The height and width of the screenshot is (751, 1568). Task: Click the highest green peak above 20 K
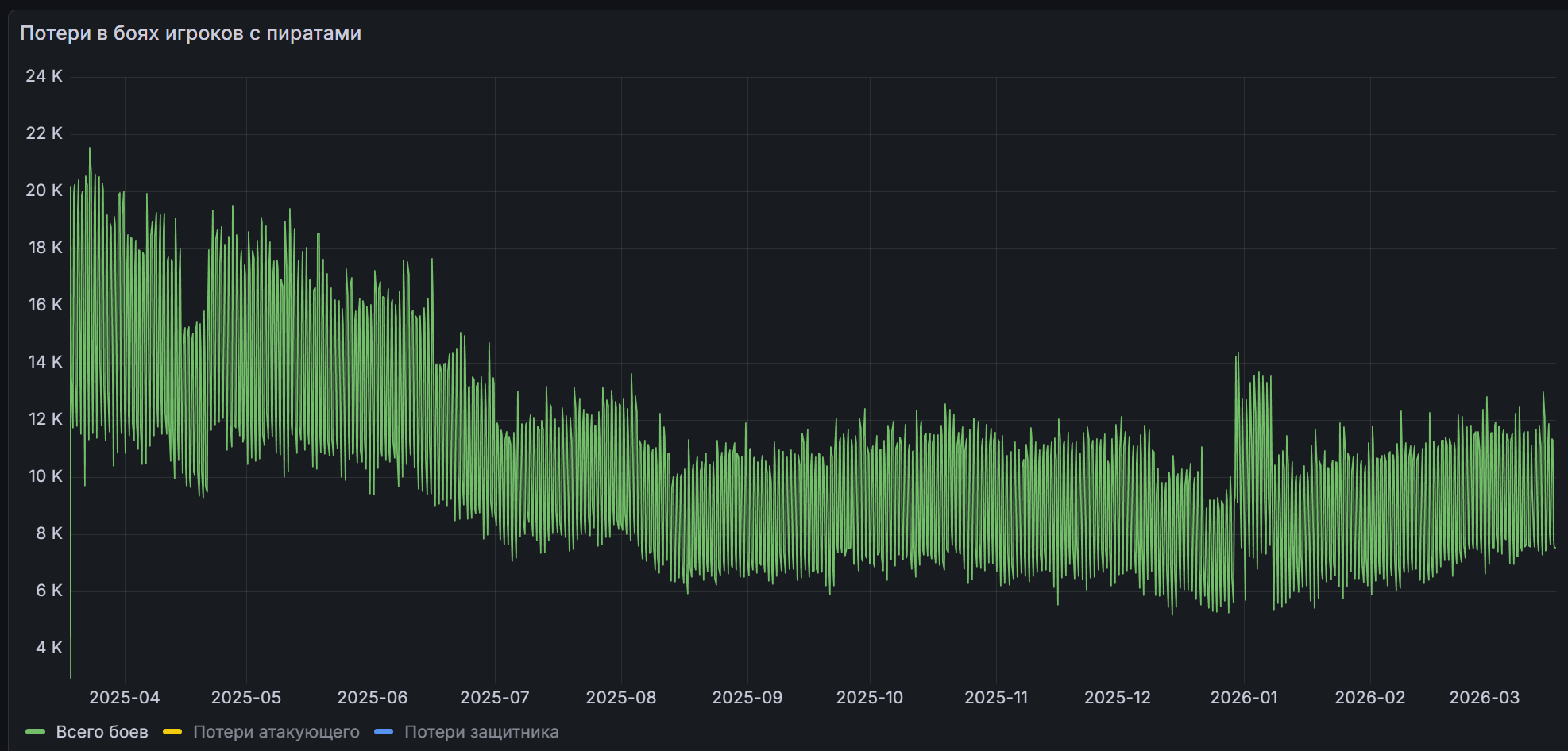click(90, 149)
